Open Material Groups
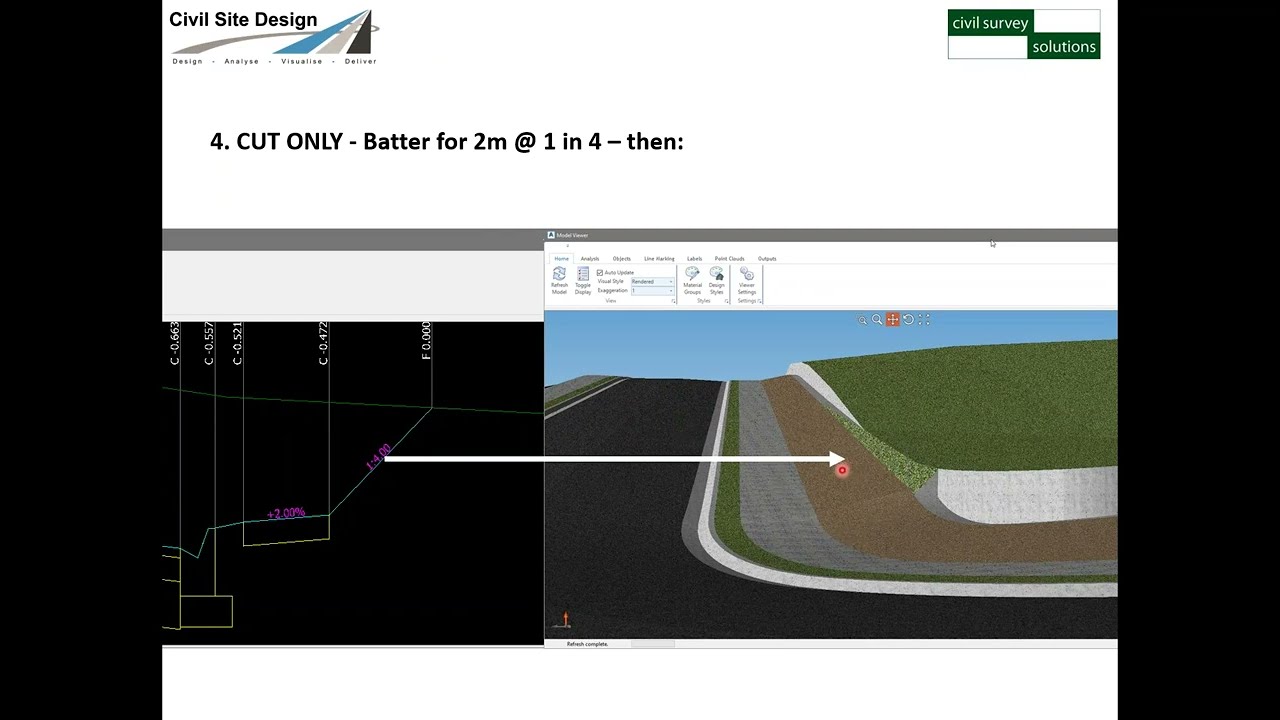Image resolution: width=1280 pixels, height=720 pixels. click(x=692, y=280)
